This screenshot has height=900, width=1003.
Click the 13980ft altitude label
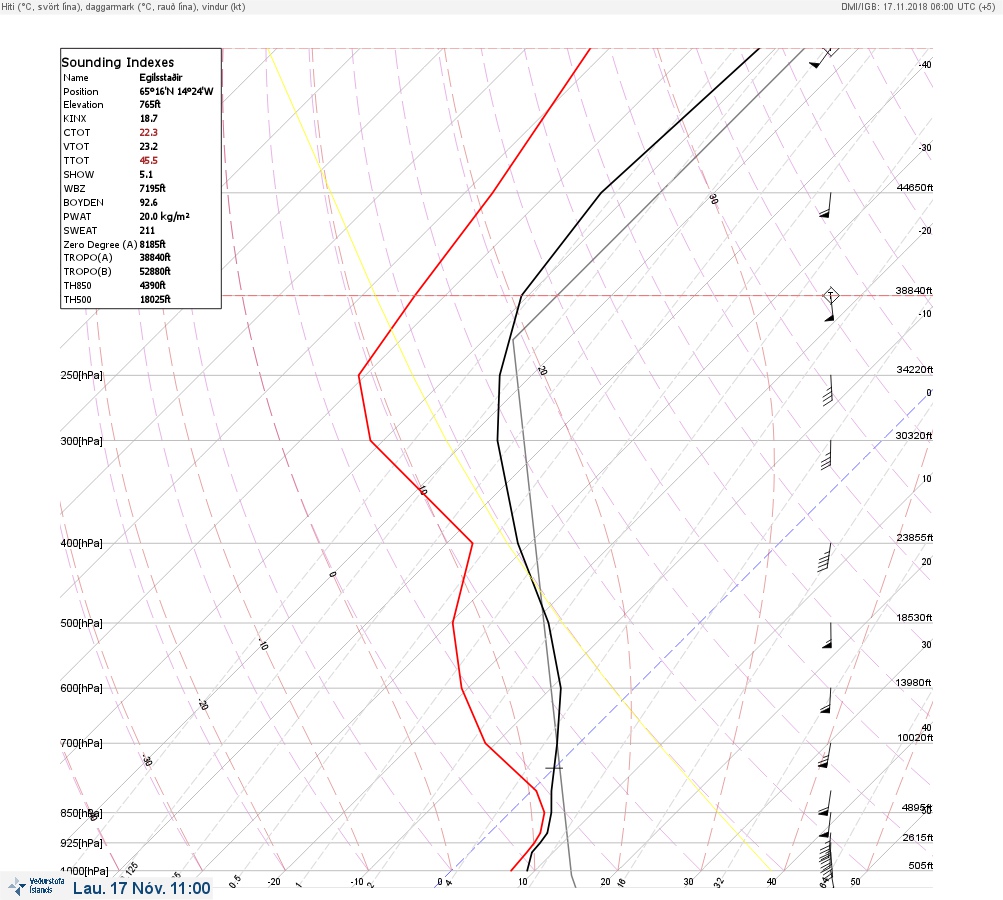click(x=913, y=683)
